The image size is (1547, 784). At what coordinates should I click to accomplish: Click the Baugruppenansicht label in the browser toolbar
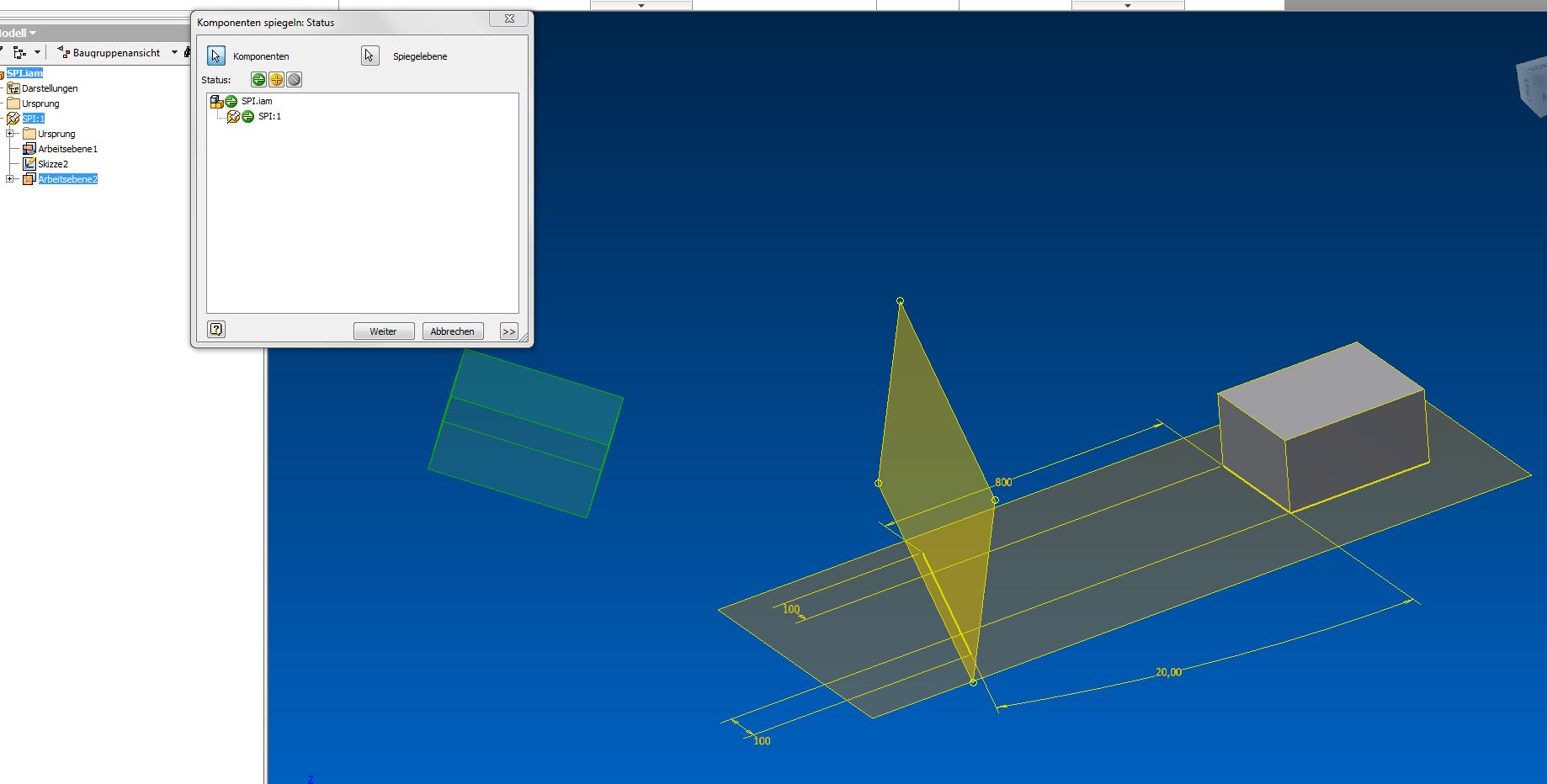[116, 53]
